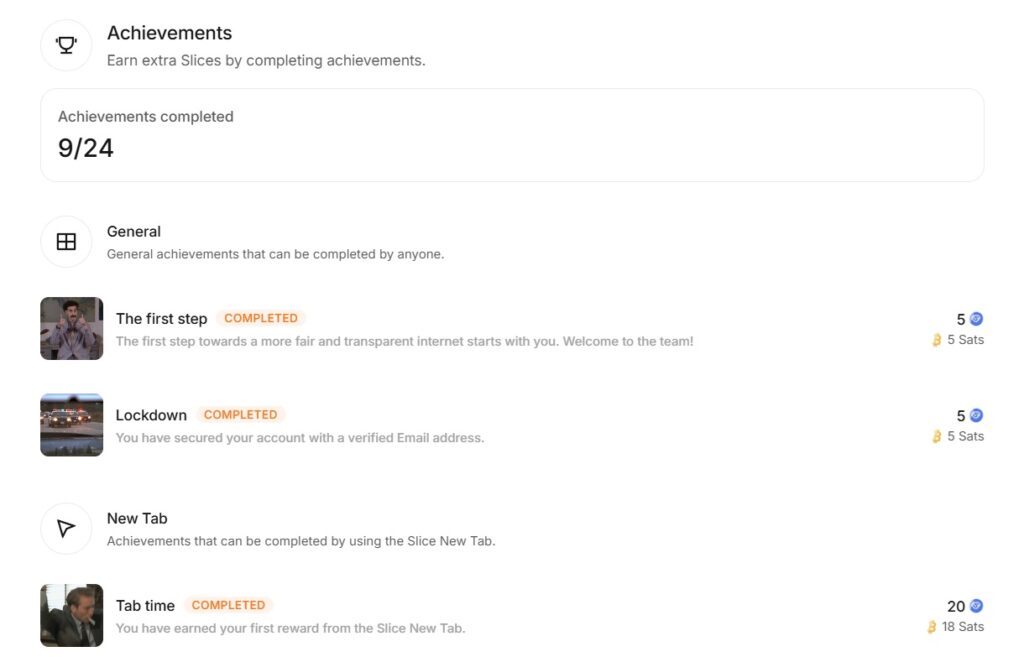Image resolution: width=1024 pixels, height=657 pixels.
Task: Select the Tab time achievement title
Action: tap(145, 606)
